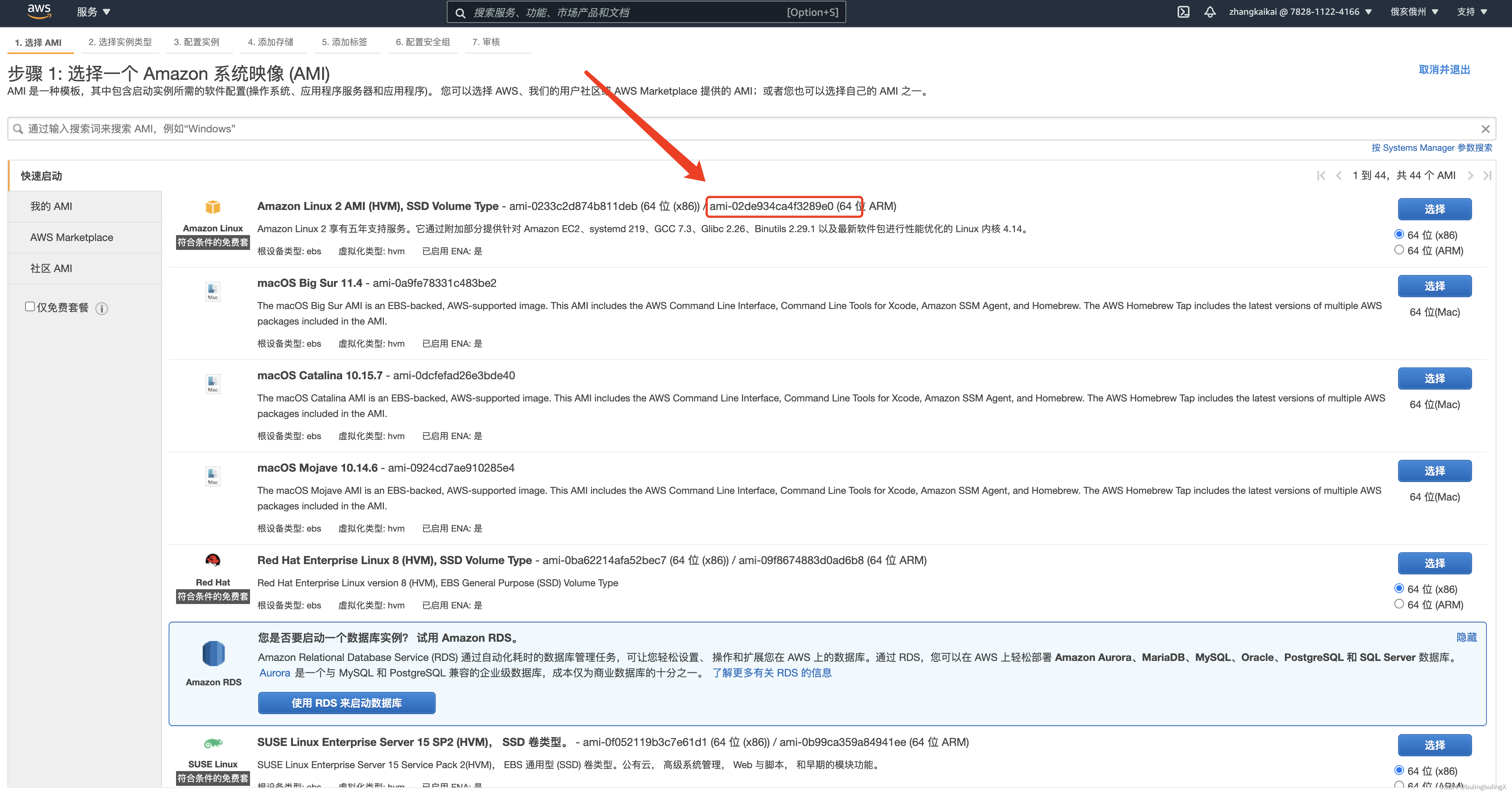Select 64 位 (ARM) for Amazon Linux 2
The image size is (1512, 794).
pos(1399,250)
